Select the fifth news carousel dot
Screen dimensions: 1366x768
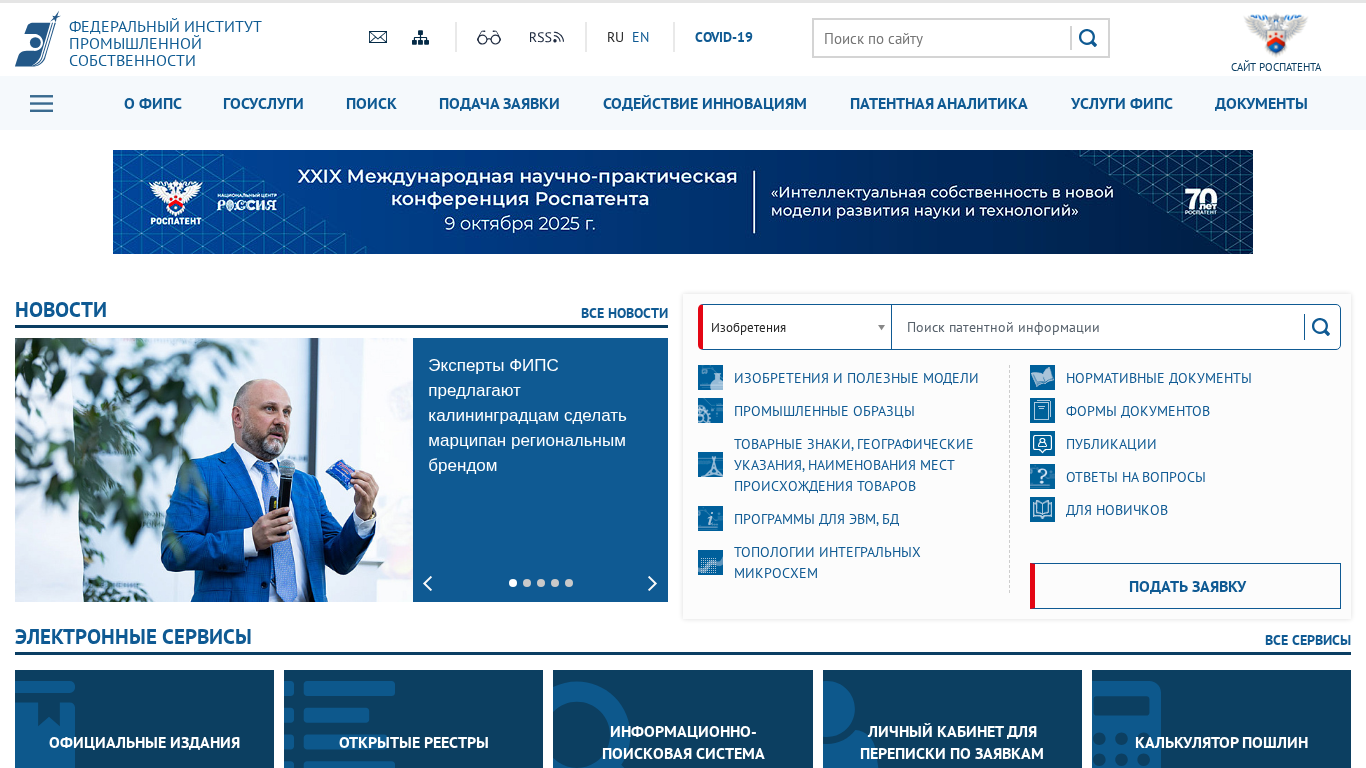(569, 583)
